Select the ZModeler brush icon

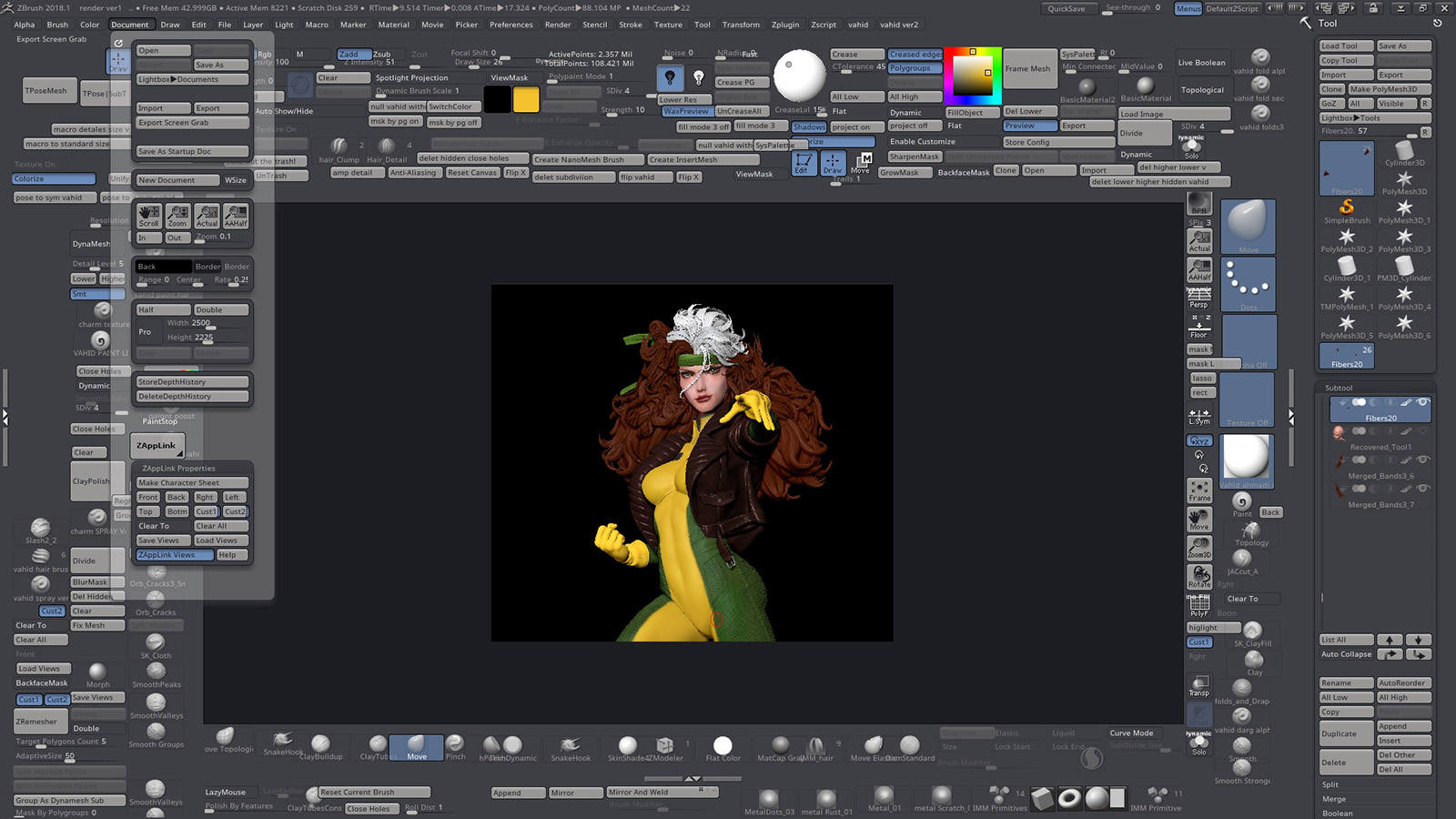pos(665,747)
